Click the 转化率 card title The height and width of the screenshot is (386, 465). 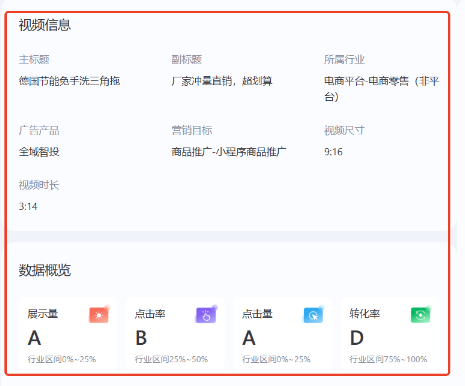365,314
